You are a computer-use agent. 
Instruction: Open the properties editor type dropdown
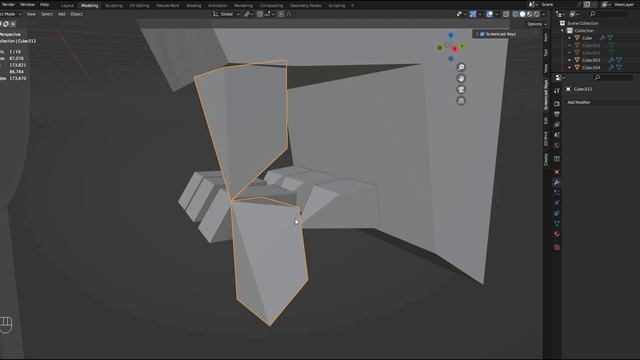(560, 77)
